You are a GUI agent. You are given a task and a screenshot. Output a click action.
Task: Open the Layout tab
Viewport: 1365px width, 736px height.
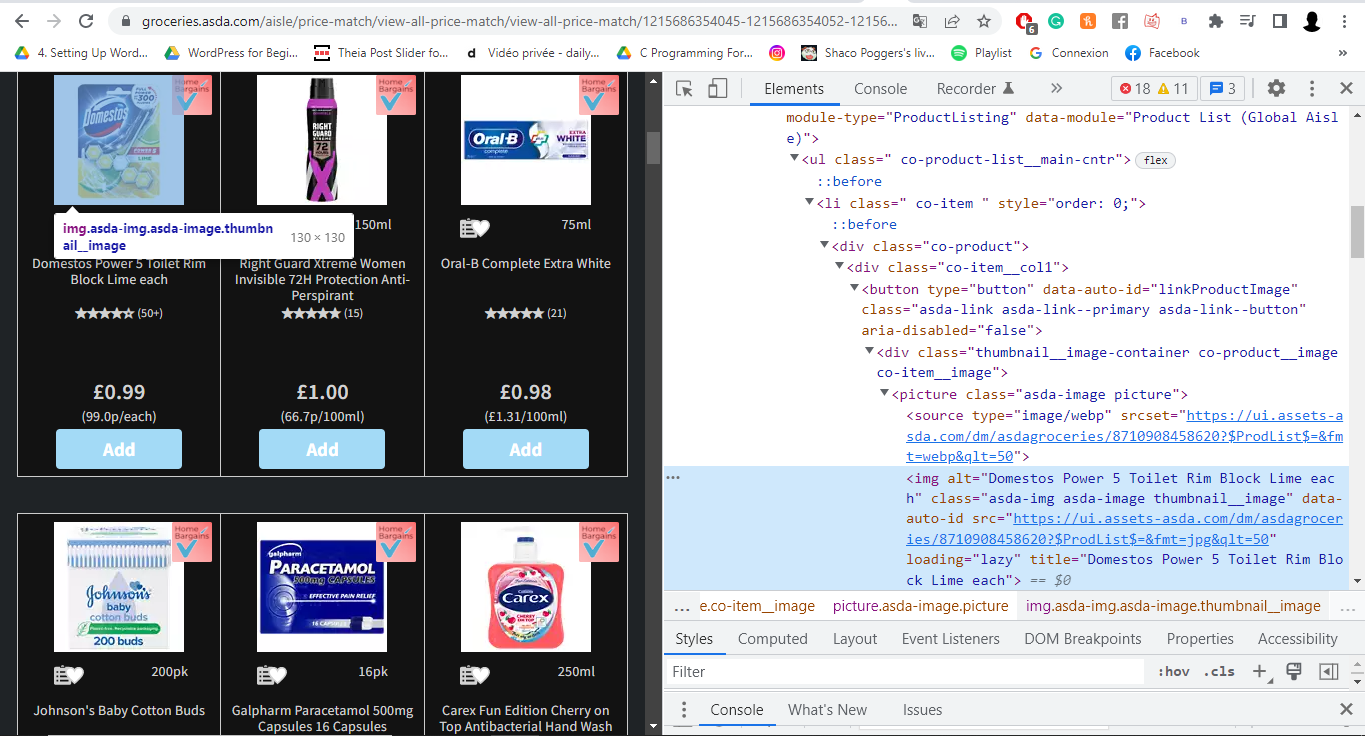[855, 639]
